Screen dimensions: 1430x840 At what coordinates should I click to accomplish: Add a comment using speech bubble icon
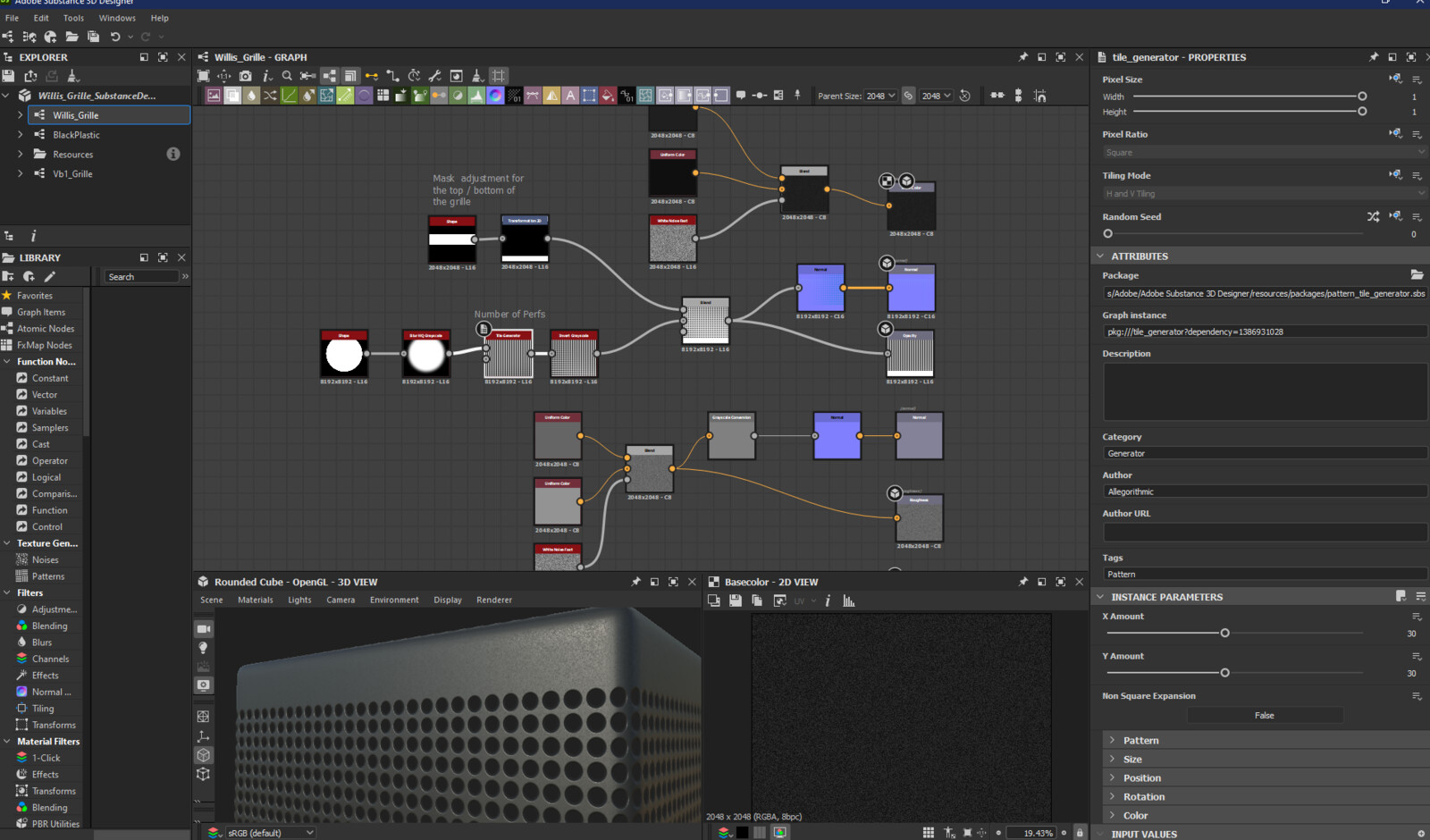[x=740, y=96]
